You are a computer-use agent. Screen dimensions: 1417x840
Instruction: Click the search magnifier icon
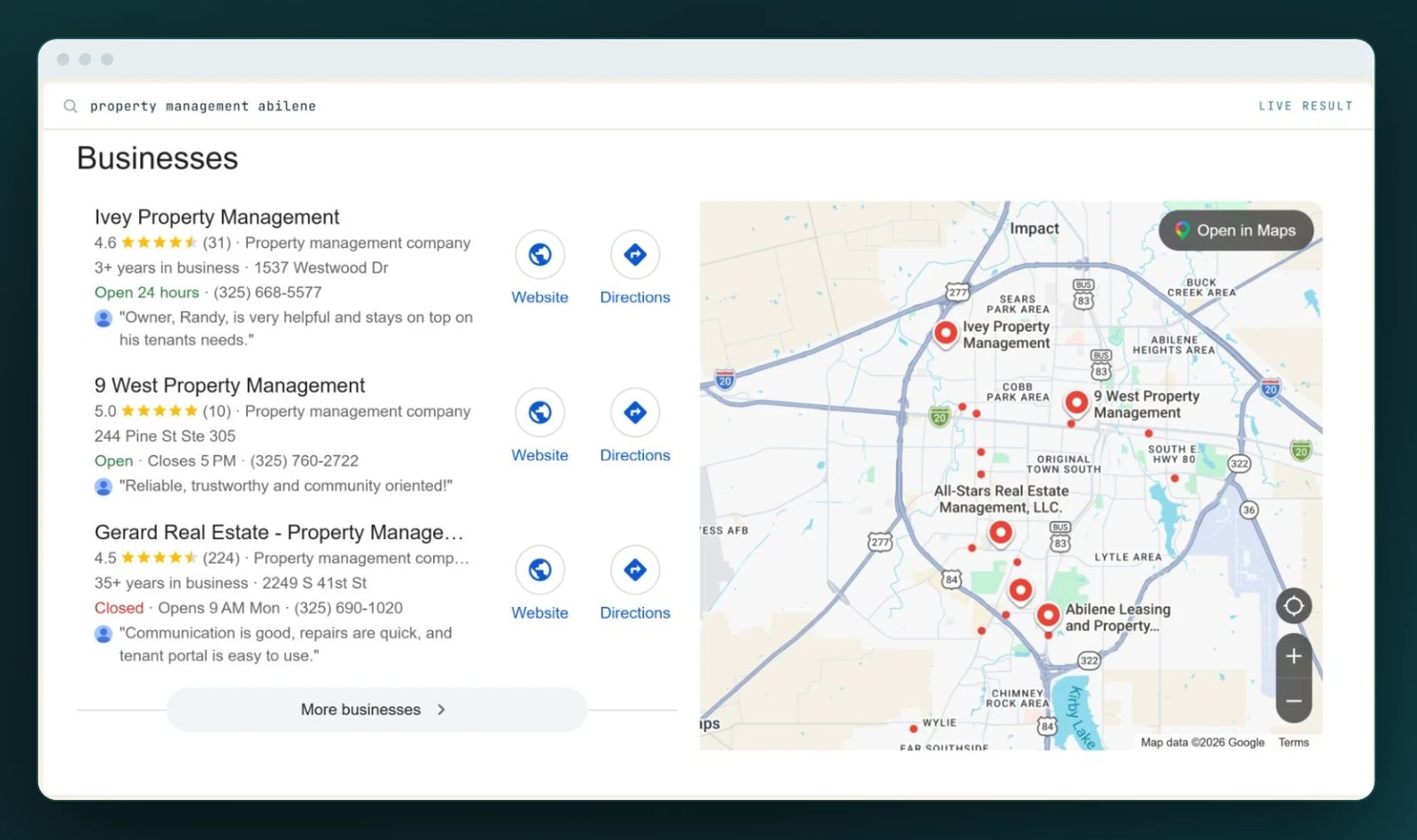coord(70,106)
